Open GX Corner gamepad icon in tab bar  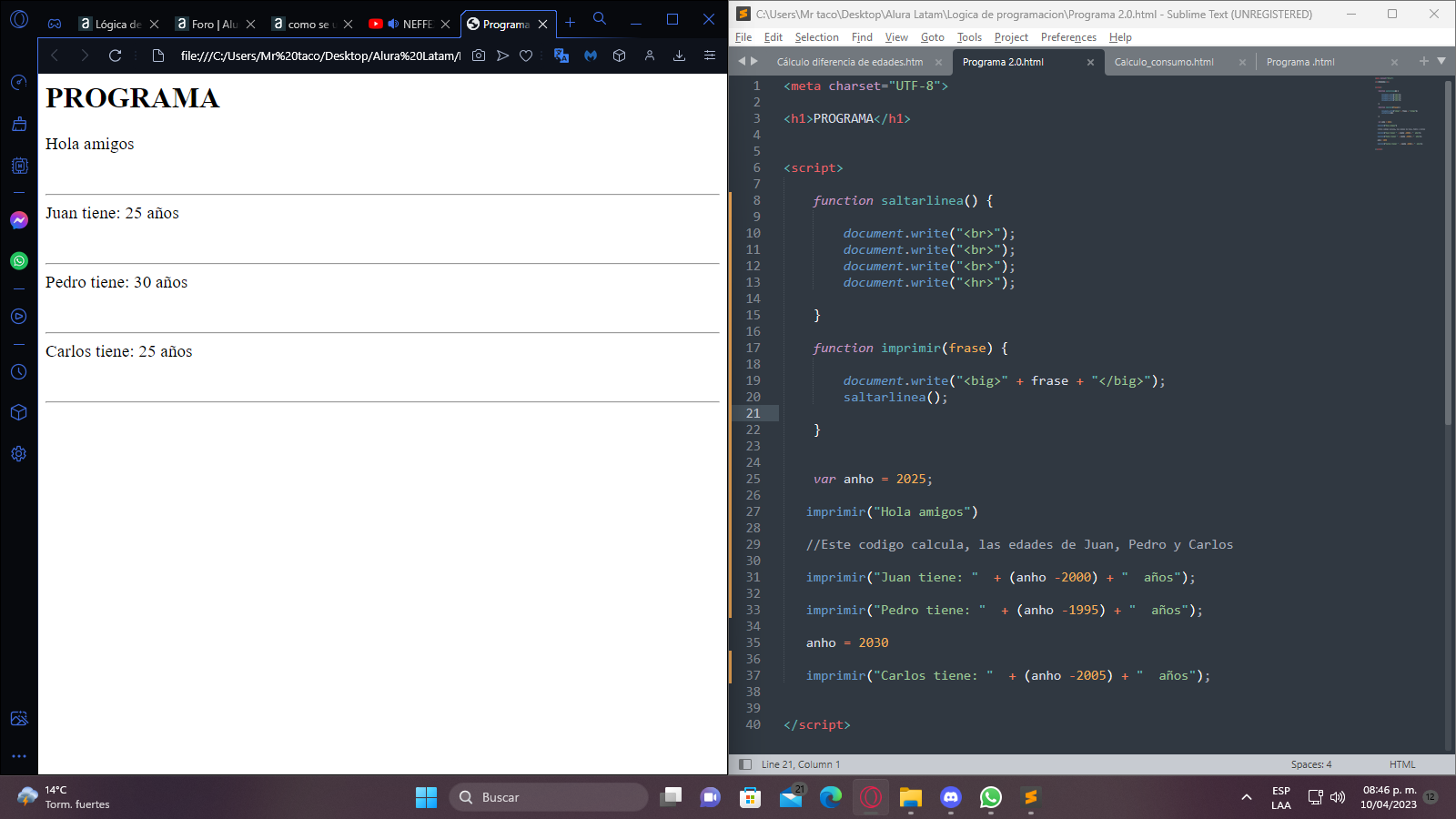click(x=55, y=24)
